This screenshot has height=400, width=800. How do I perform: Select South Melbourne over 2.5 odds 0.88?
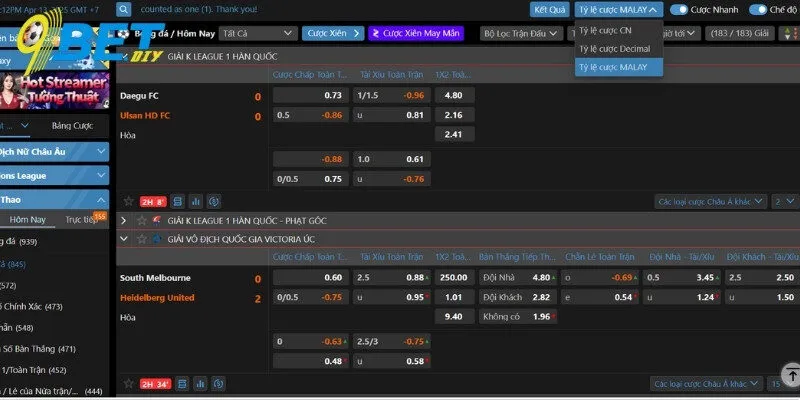tap(392, 278)
